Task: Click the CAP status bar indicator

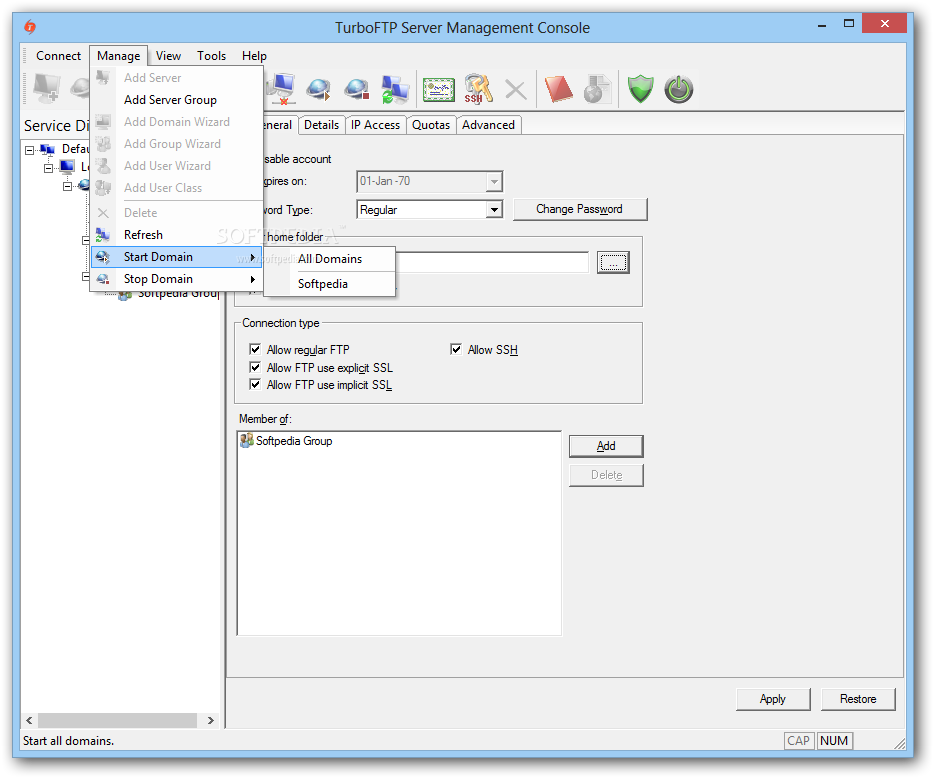Action: pos(798,740)
